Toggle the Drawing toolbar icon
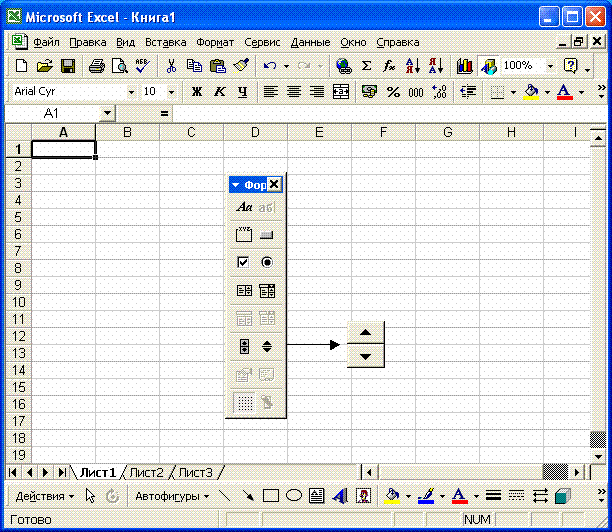 pyautogui.click(x=488, y=66)
